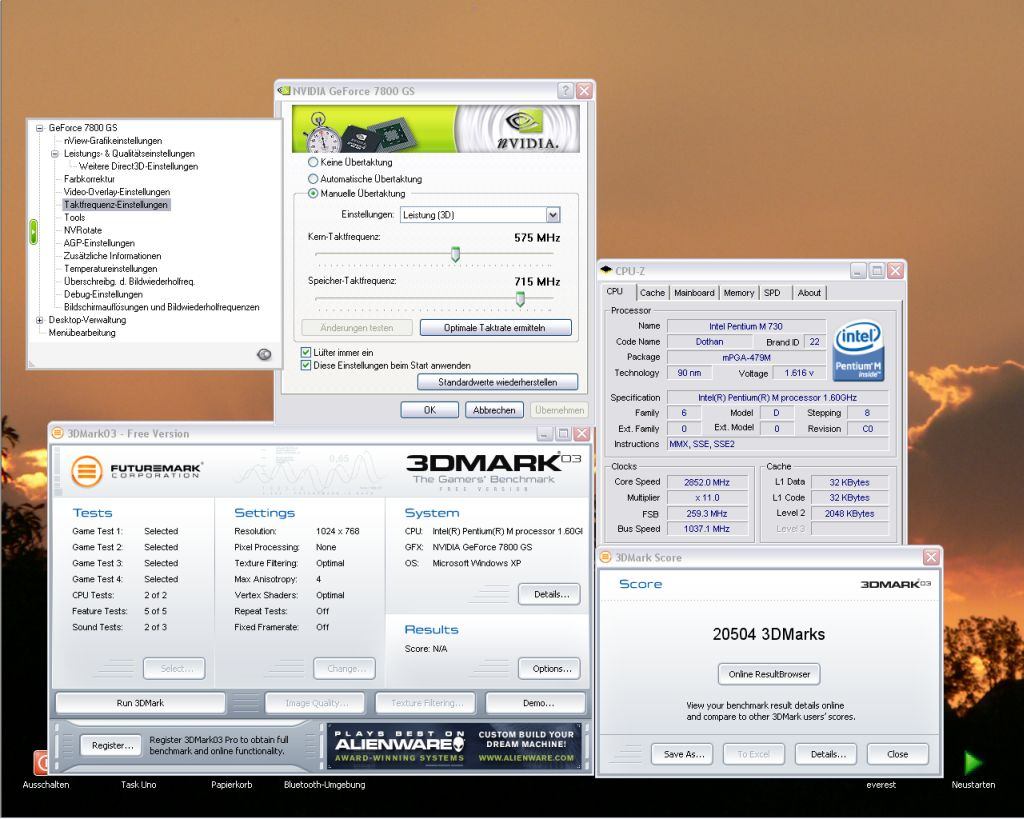Image resolution: width=1024 pixels, height=819 pixels.
Task: Click OK in NVIDIA dialog
Action: tap(430, 410)
